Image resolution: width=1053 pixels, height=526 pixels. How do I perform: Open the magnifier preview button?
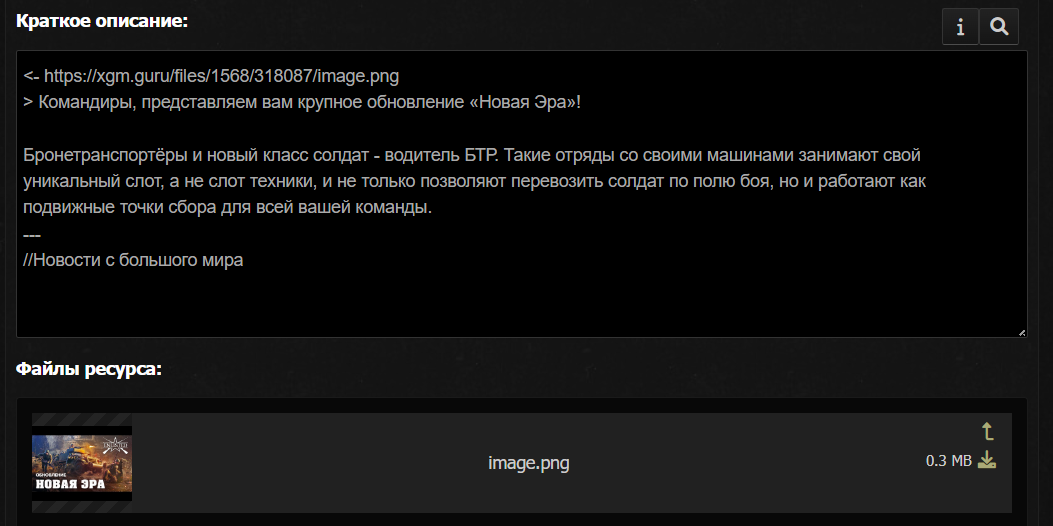pyautogui.click(x=998, y=27)
